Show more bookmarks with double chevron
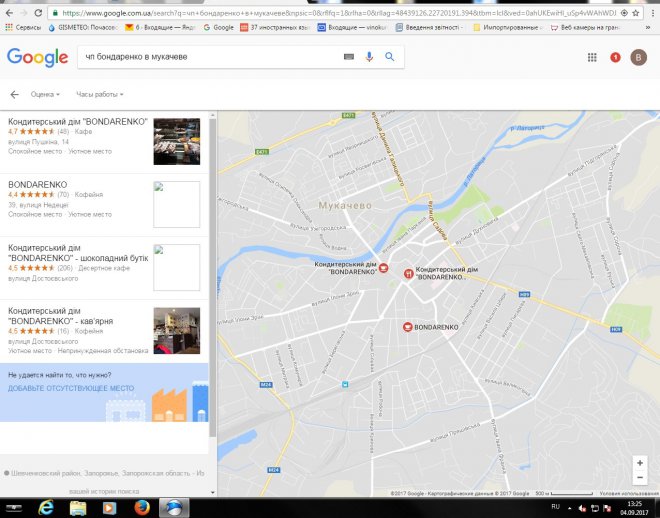660x518 pixels. coord(648,27)
